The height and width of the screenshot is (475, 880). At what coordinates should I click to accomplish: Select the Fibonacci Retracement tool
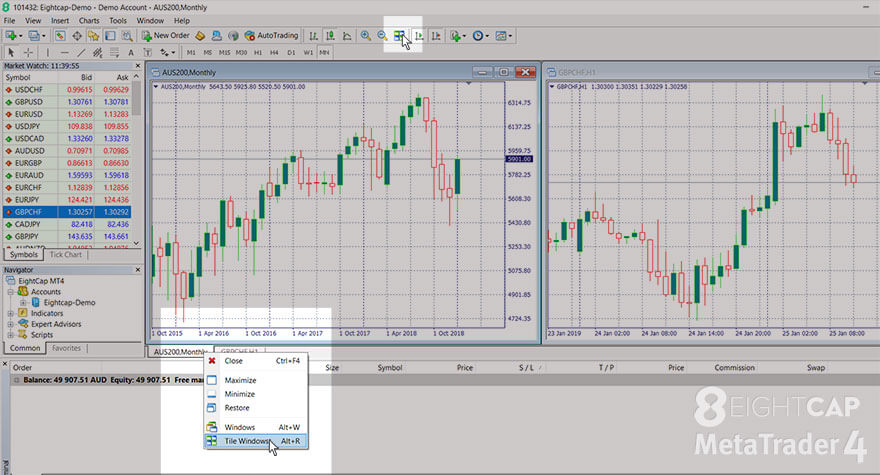click(x=114, y=53)
